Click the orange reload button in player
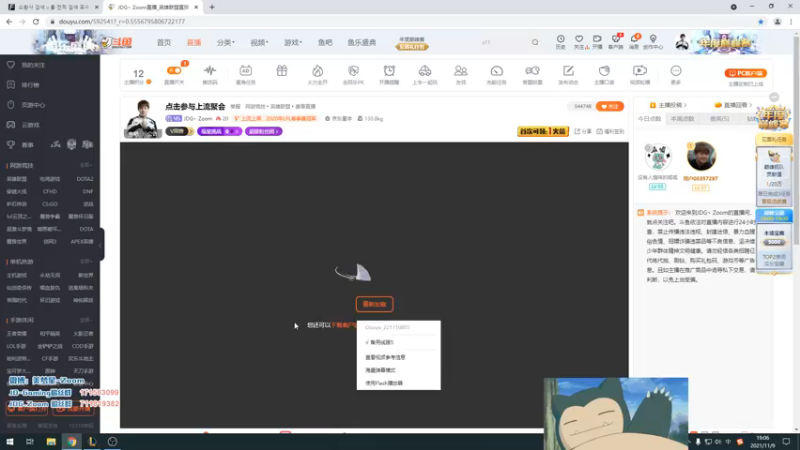The image size is (800, 450). [374, 304]
